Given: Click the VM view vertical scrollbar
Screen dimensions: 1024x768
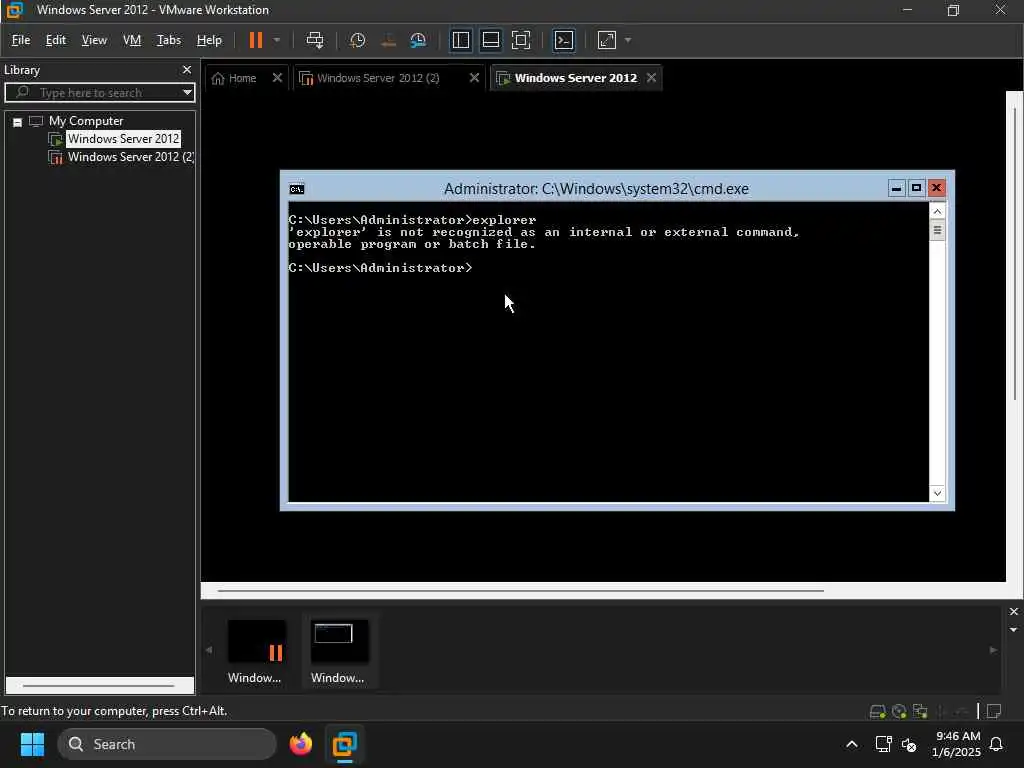Looking at the screenshot, I should coord(1014,253).
